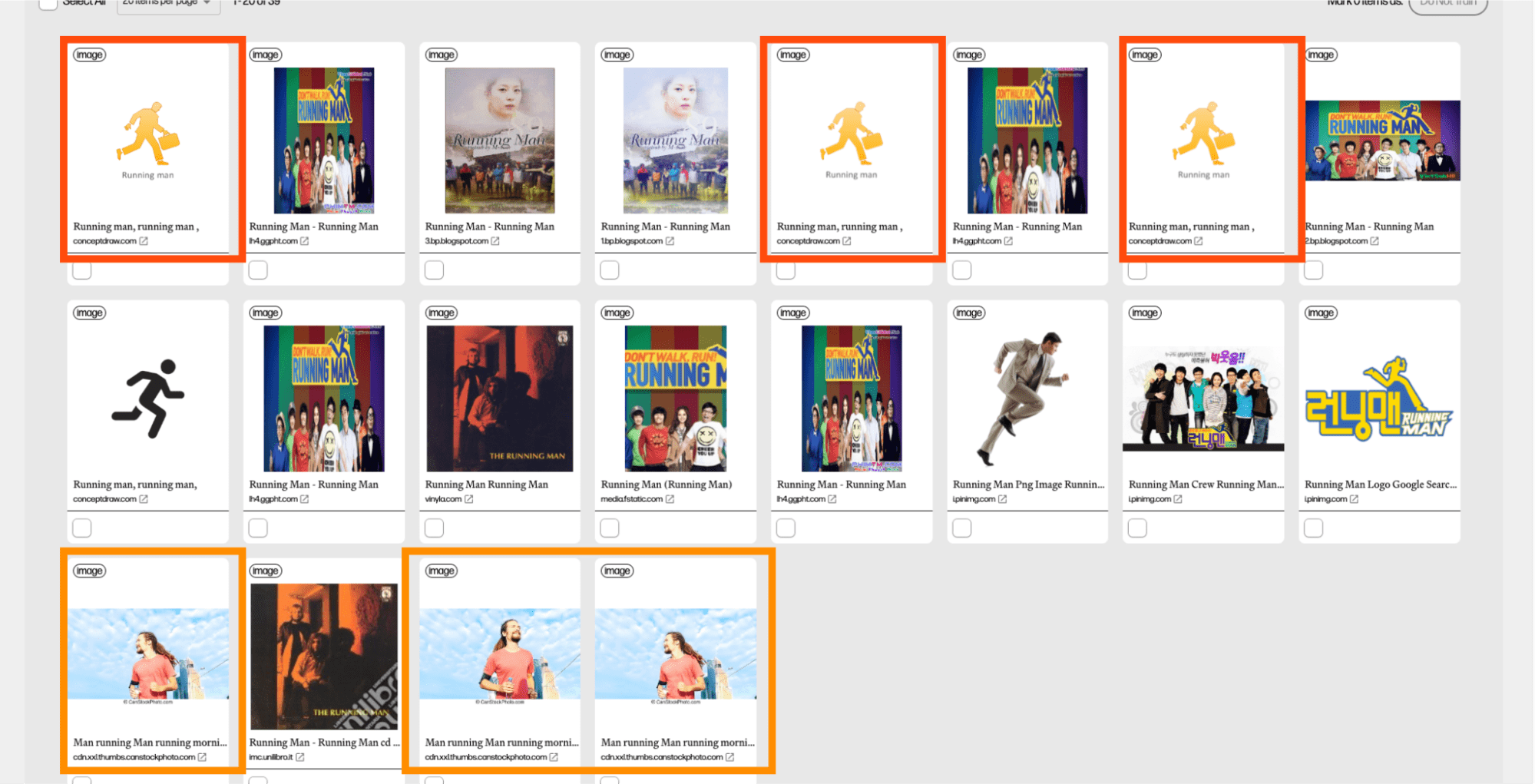Click external link icon under the black running figure
1535x784 pixels.
[144, 499]
